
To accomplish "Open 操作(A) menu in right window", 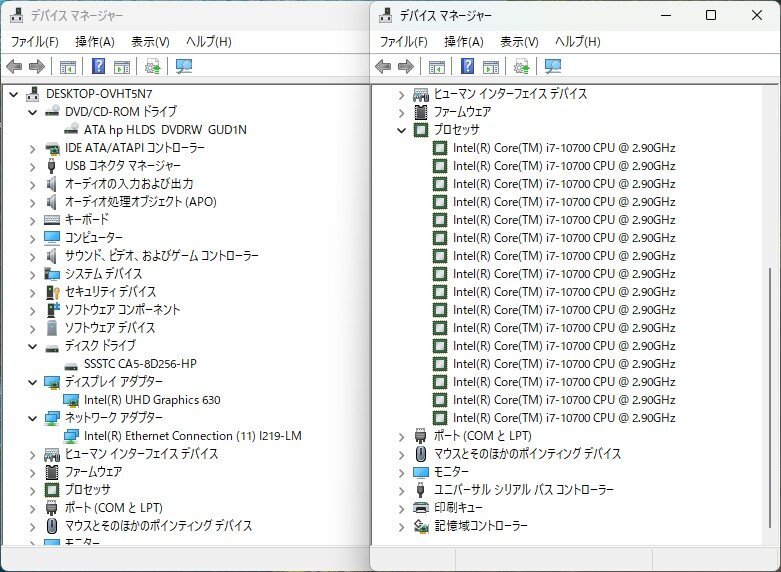I will (464, 42).
